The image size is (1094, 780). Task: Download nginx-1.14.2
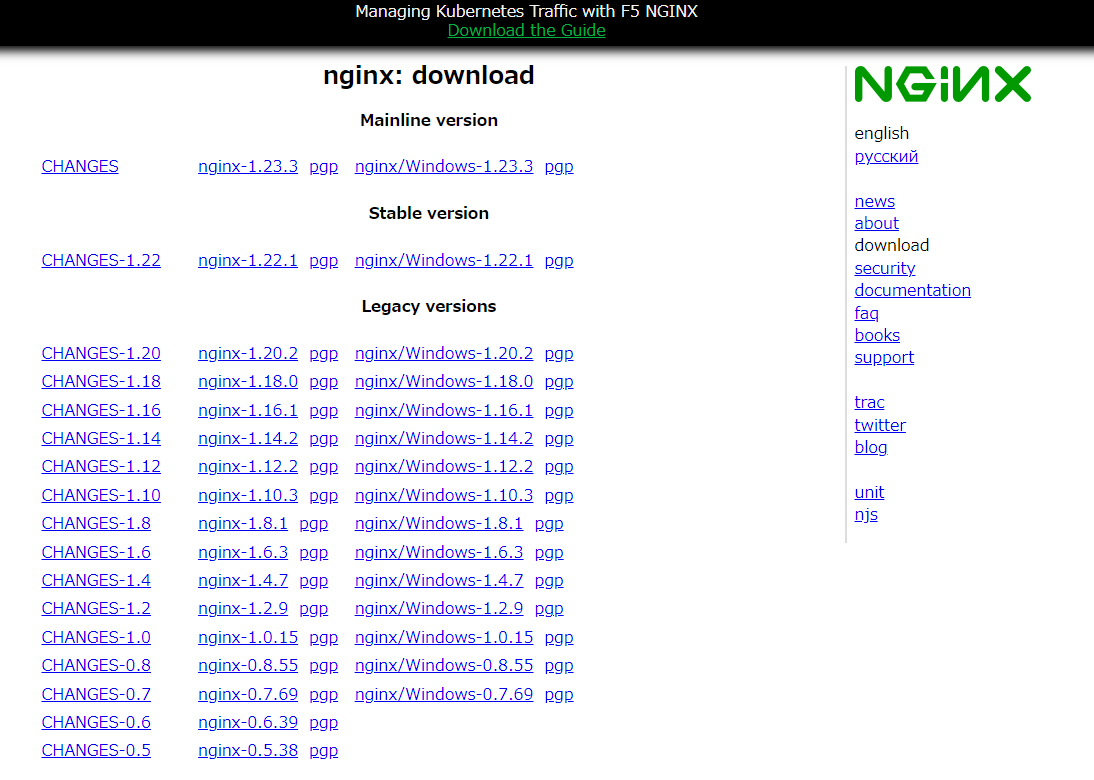[248, 438]
